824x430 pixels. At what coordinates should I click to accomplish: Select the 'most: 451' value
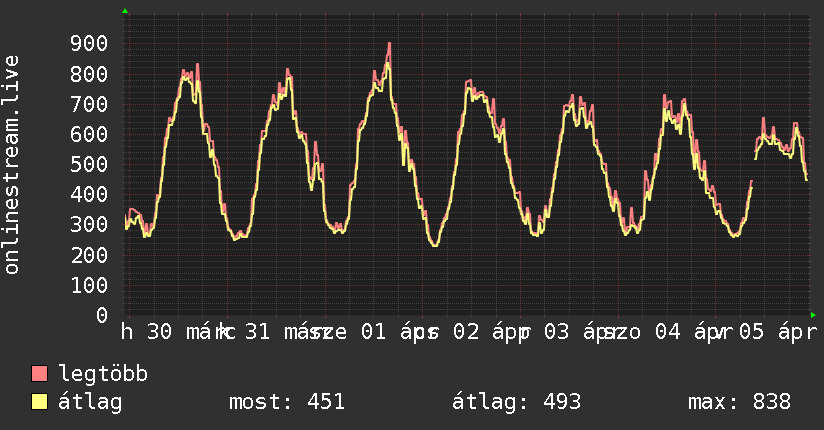click(287, 402)
